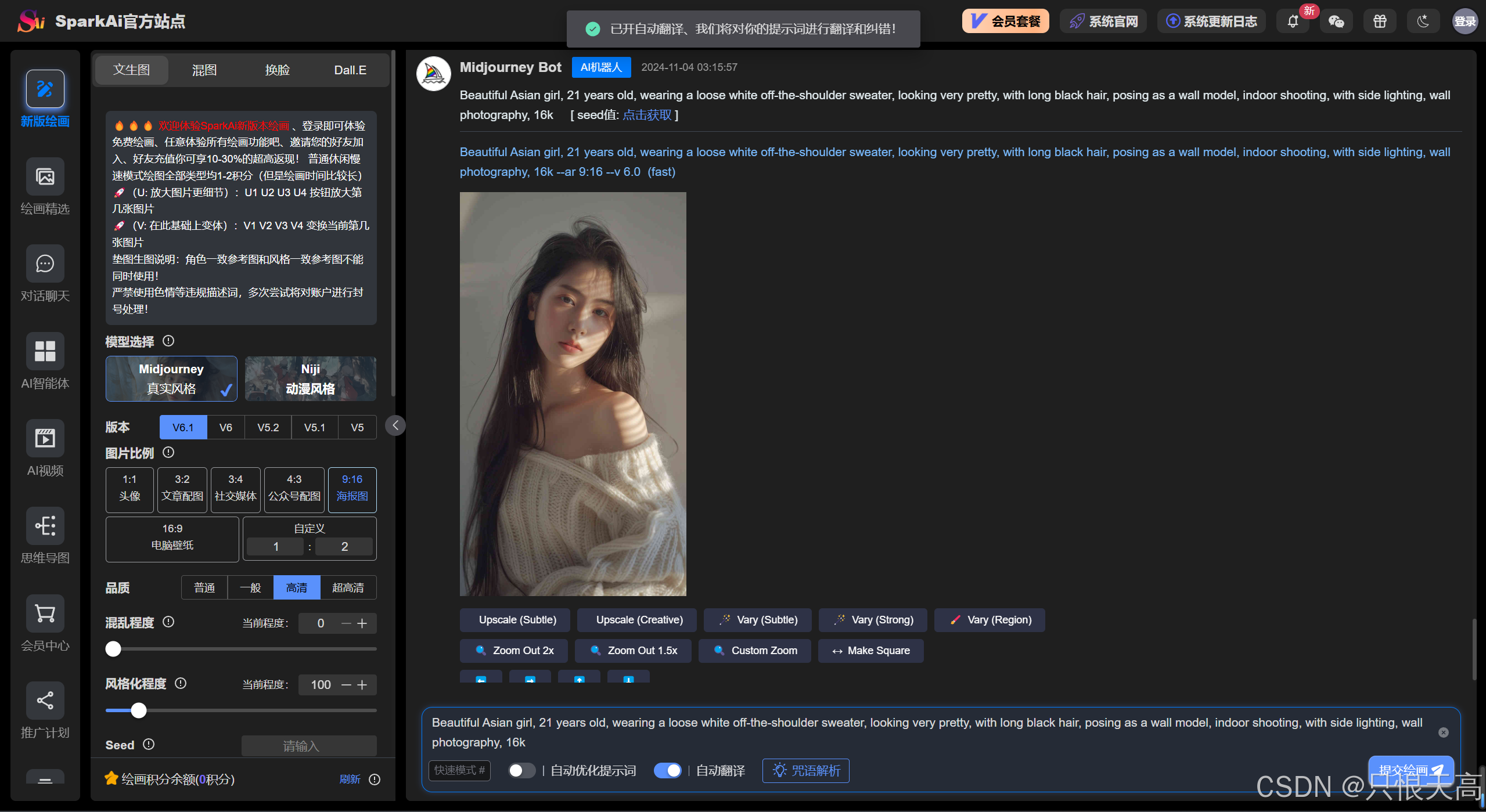
Task: Increase 混乱程度 with plus stepper
Action: pyautogui.click(x=362, y=623)
